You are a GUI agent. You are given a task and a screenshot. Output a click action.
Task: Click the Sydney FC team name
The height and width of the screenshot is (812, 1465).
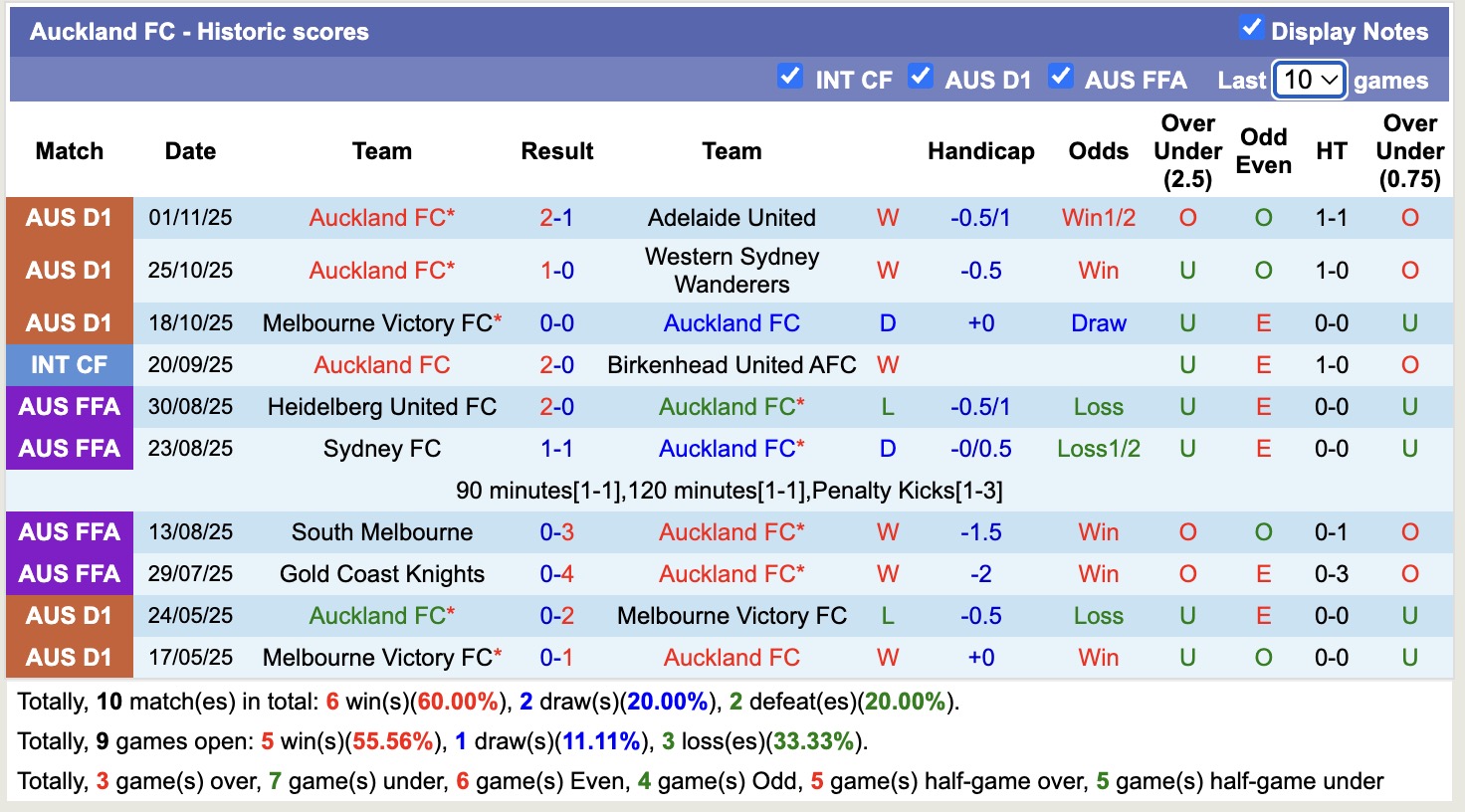click(382, 448)
